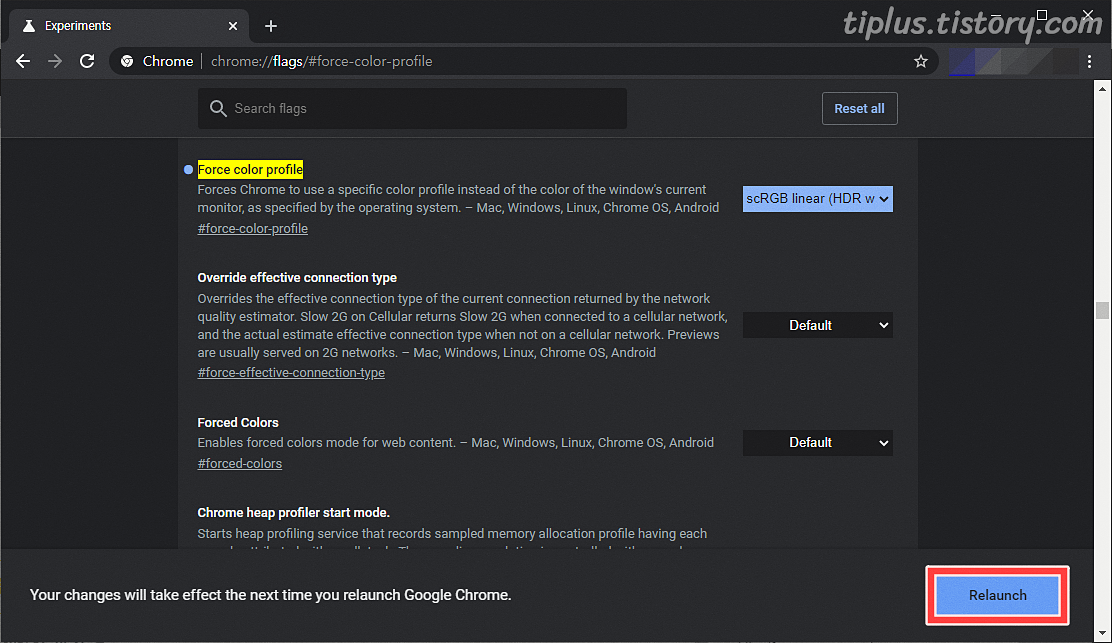The width and height of the screenshot is (1112, 643).
Task: Click the magnifier icon in Search flags
Action: pos(218,108)
